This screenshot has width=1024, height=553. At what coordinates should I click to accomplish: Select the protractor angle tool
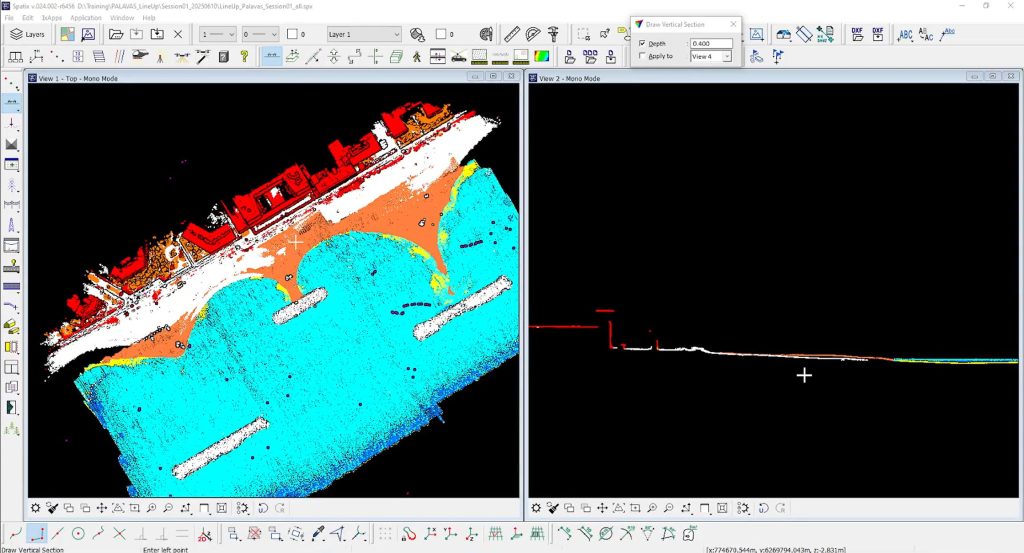coord(533,34)
